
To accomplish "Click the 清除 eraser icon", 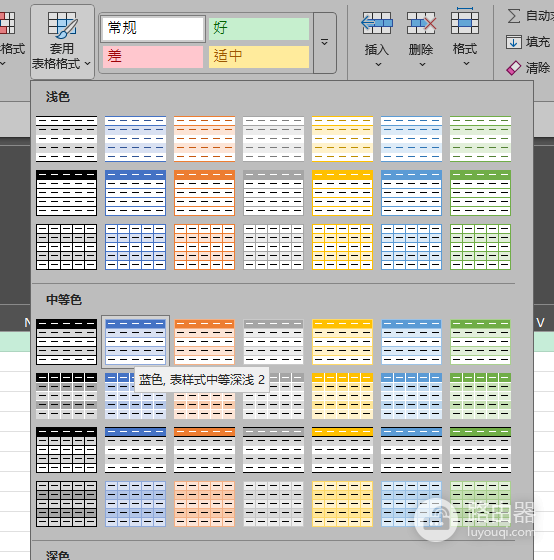I will pos(514,68).
